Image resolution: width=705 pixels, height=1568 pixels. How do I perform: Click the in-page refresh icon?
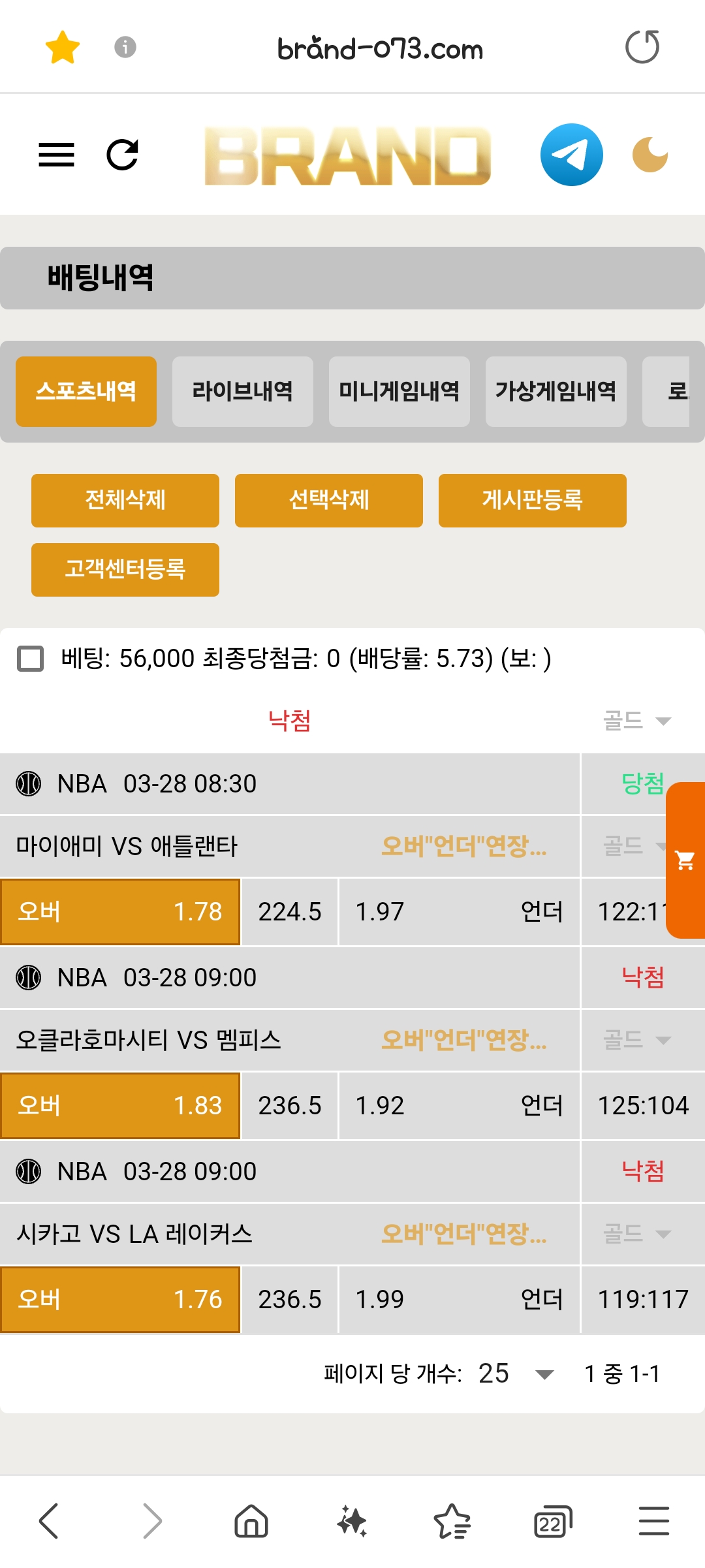[122, 155]
